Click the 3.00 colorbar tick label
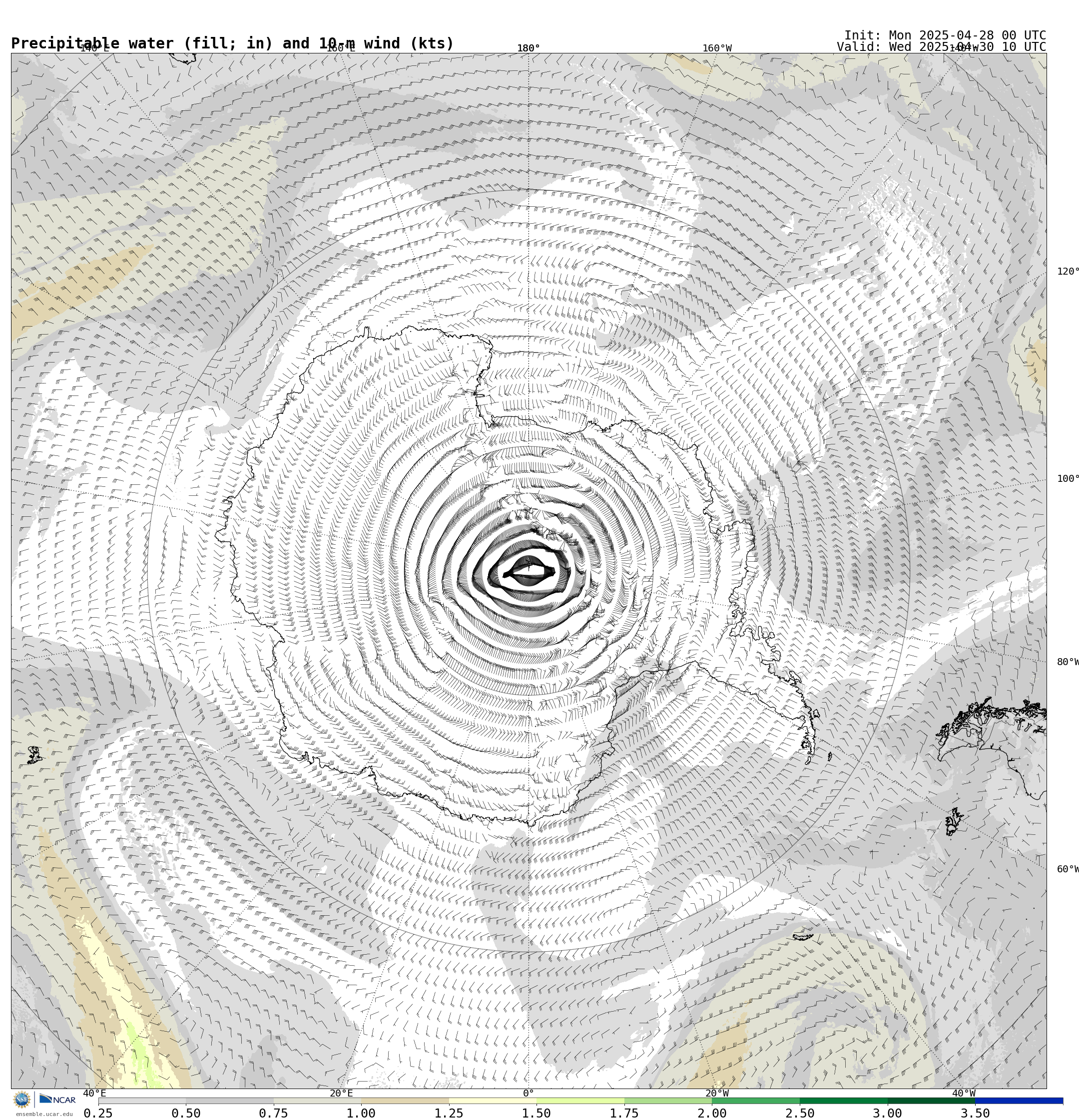The width and height of the screenshot is (1079, 1120). pyautogui.click(x=888, y=1113)
